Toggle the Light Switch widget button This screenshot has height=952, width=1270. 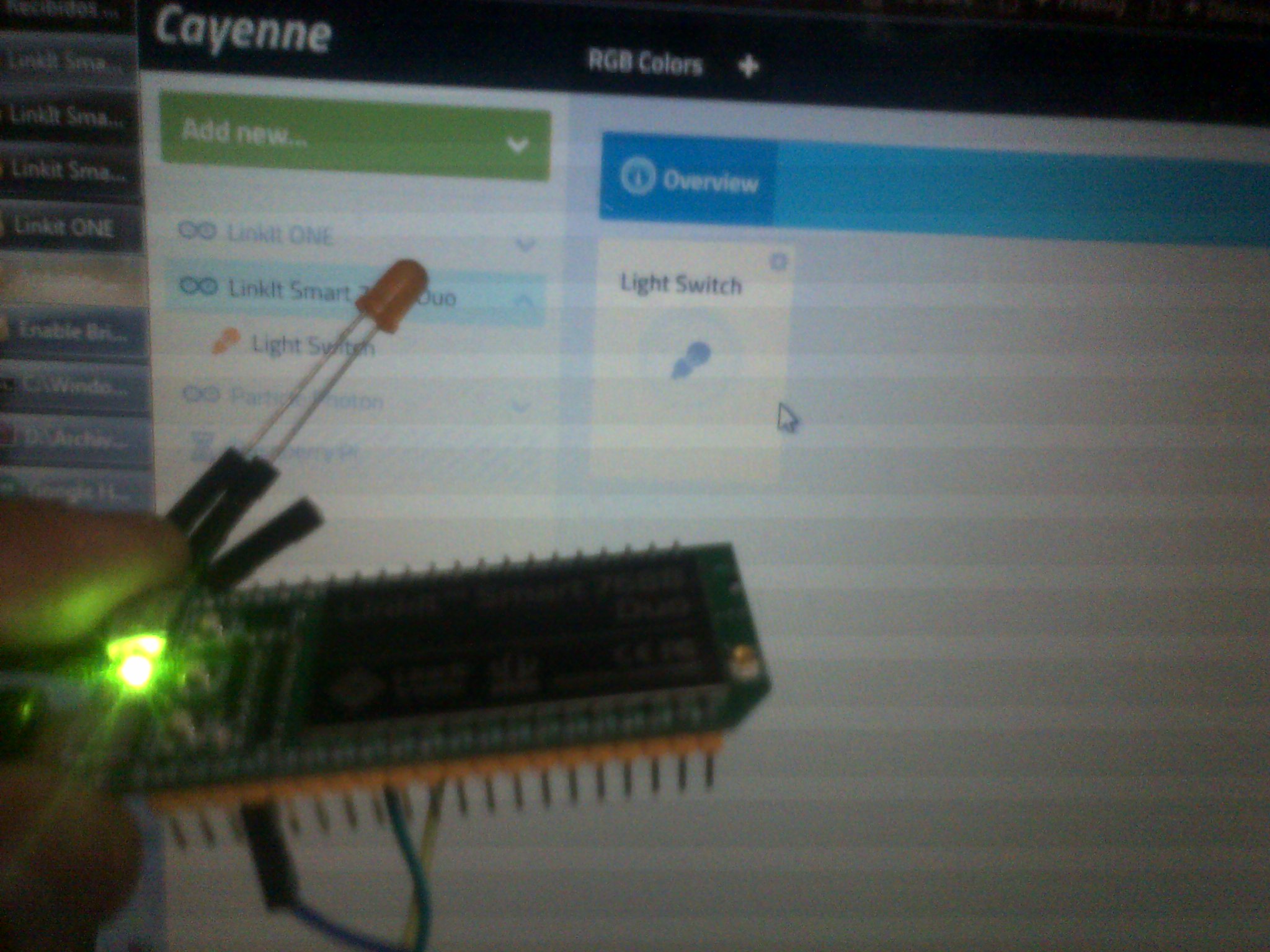(691, 360)
